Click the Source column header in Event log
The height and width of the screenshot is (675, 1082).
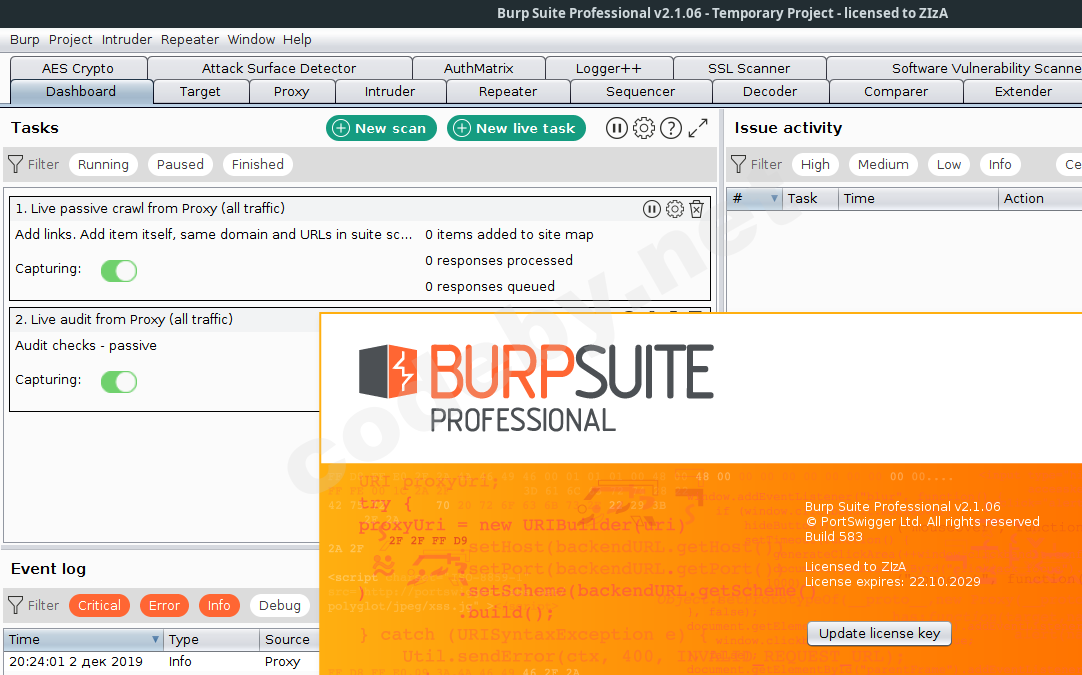[x=289, y=639]
